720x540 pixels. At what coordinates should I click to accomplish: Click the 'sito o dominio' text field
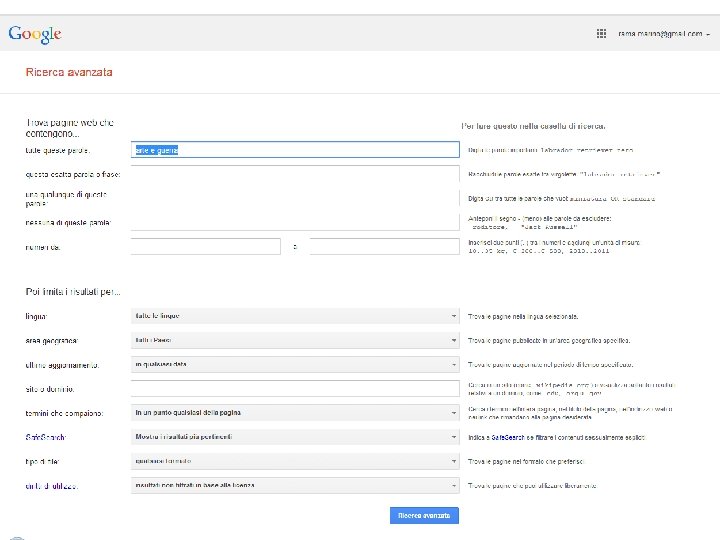coord(295,388)
